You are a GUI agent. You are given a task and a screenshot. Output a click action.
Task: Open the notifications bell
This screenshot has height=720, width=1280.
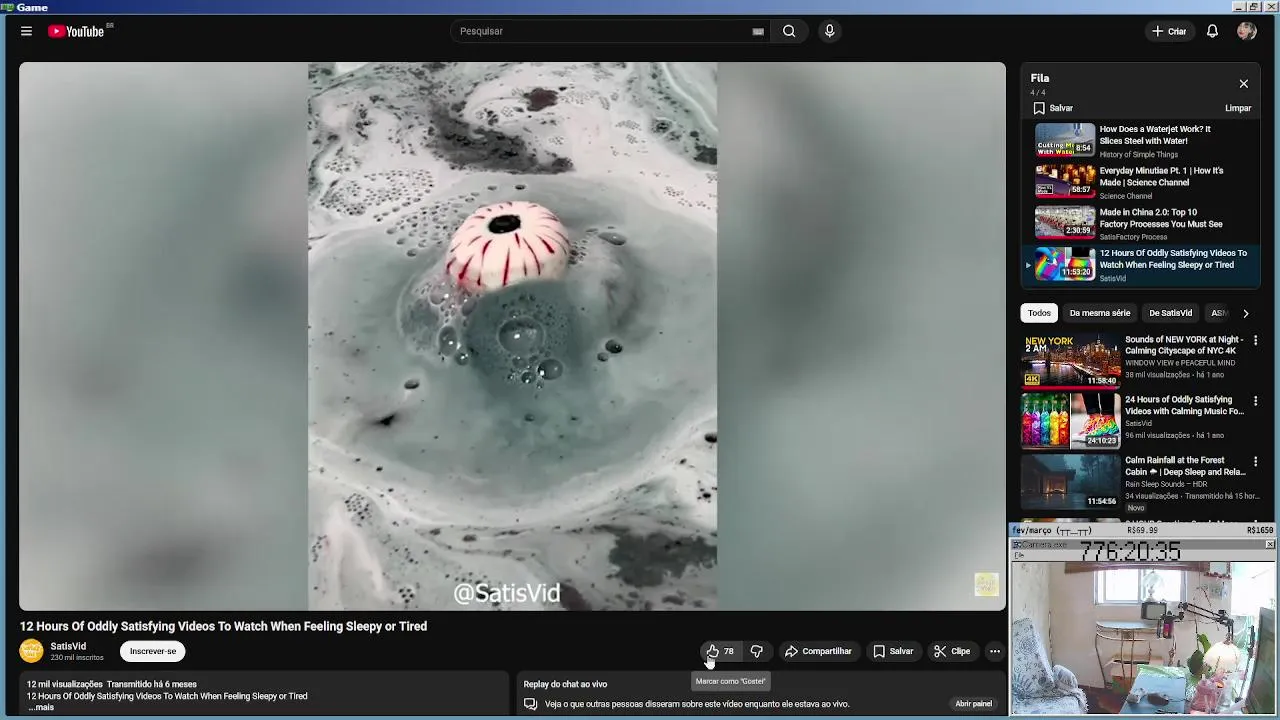coord(1212,31)
